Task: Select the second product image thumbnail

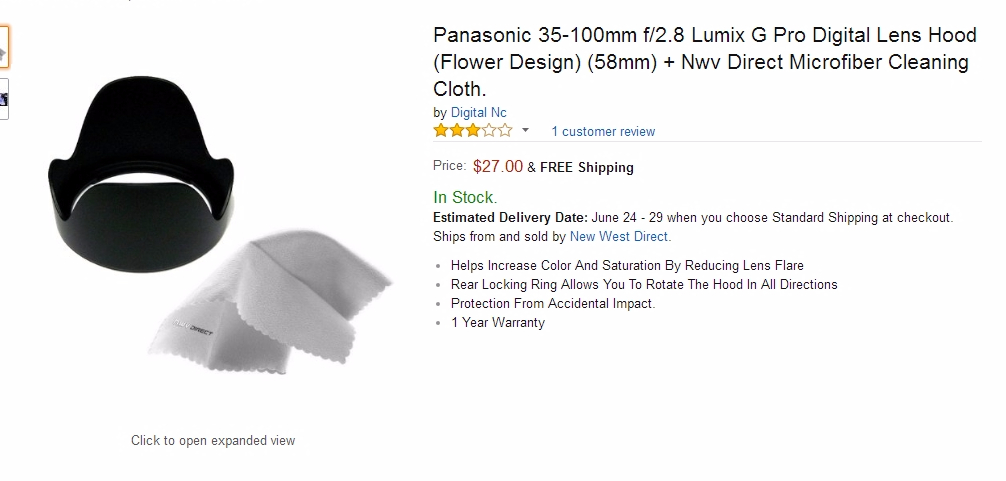Action: pos(3,99)
